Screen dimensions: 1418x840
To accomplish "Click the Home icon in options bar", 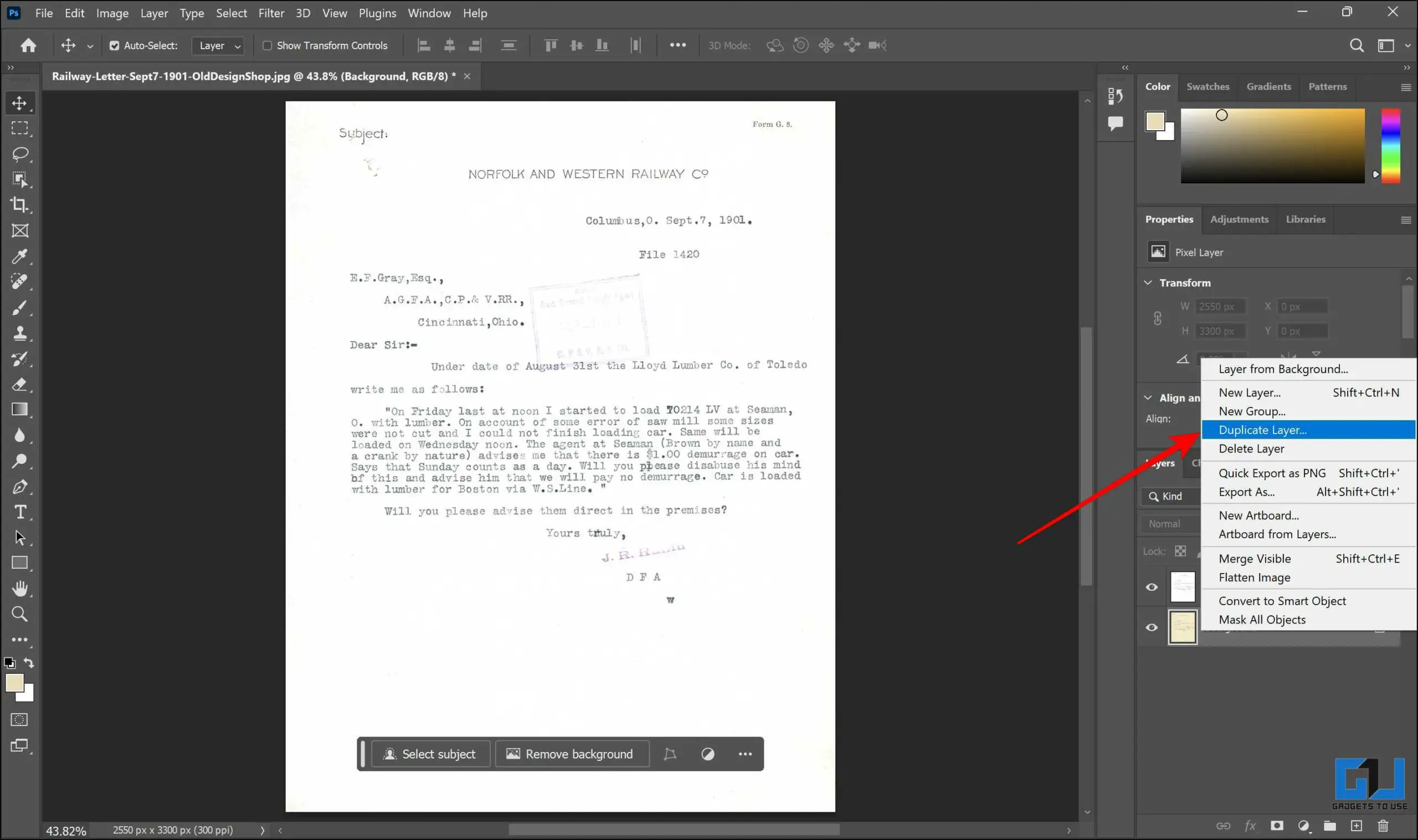I will point(28,45).
